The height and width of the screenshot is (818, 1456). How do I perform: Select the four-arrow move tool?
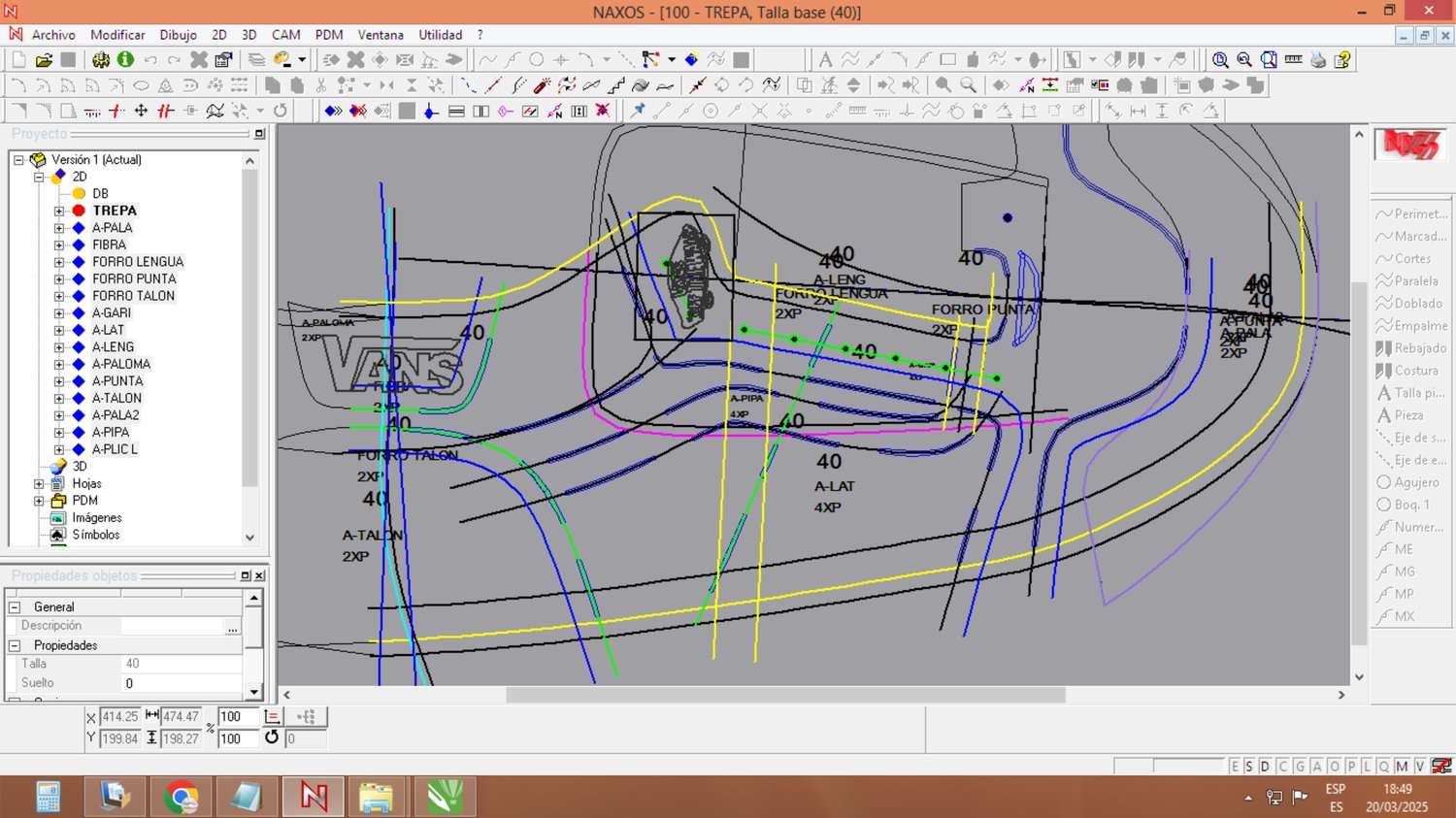pyautogui.click(x=141, y=111)
